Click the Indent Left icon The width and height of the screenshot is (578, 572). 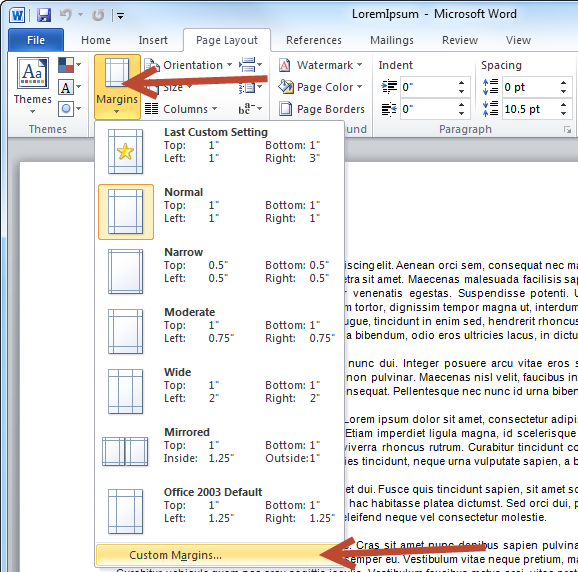click(x=389, y=87)
